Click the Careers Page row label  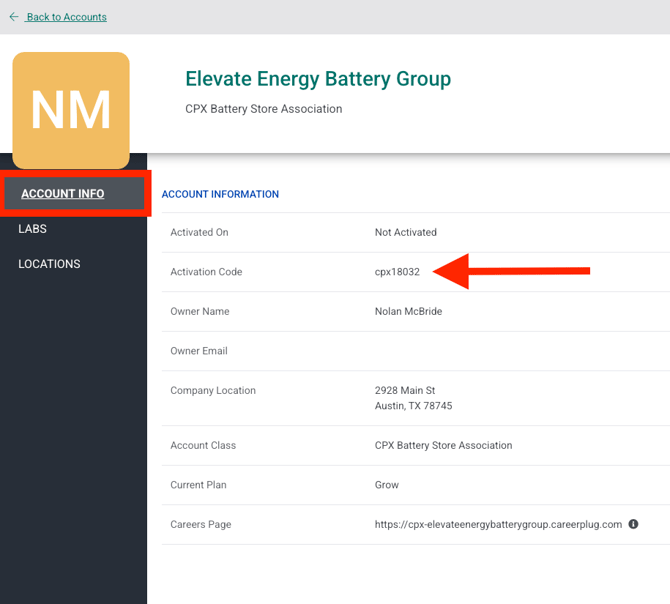point(200,524)
